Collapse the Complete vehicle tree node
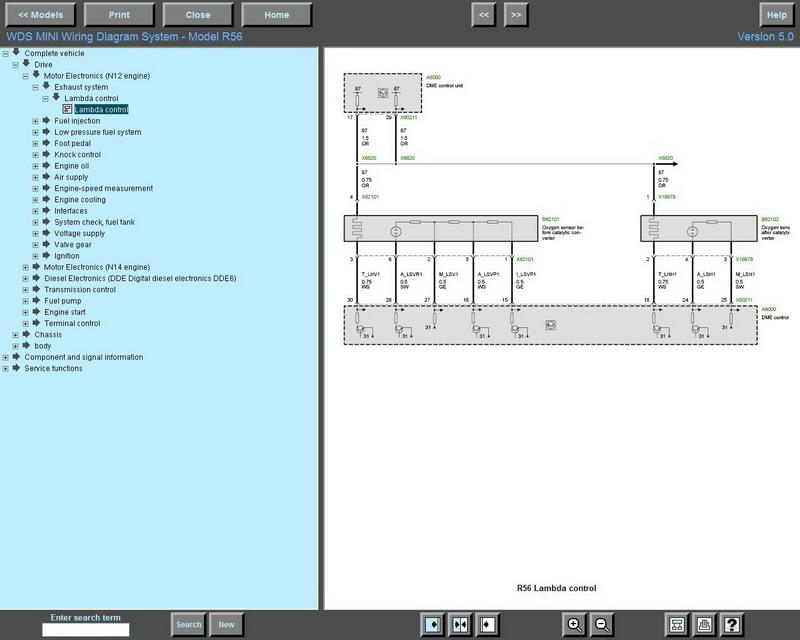800x640 pixels. click(6, 54)
